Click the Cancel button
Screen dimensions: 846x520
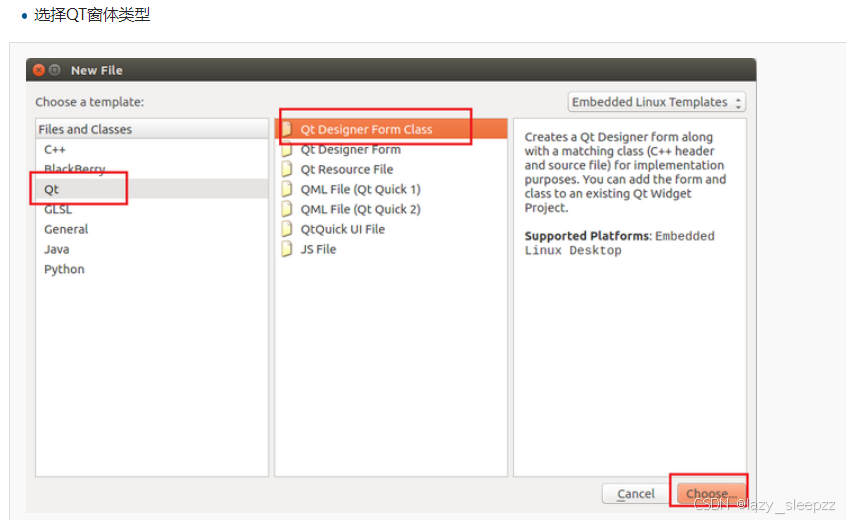(x=636, y=494)
